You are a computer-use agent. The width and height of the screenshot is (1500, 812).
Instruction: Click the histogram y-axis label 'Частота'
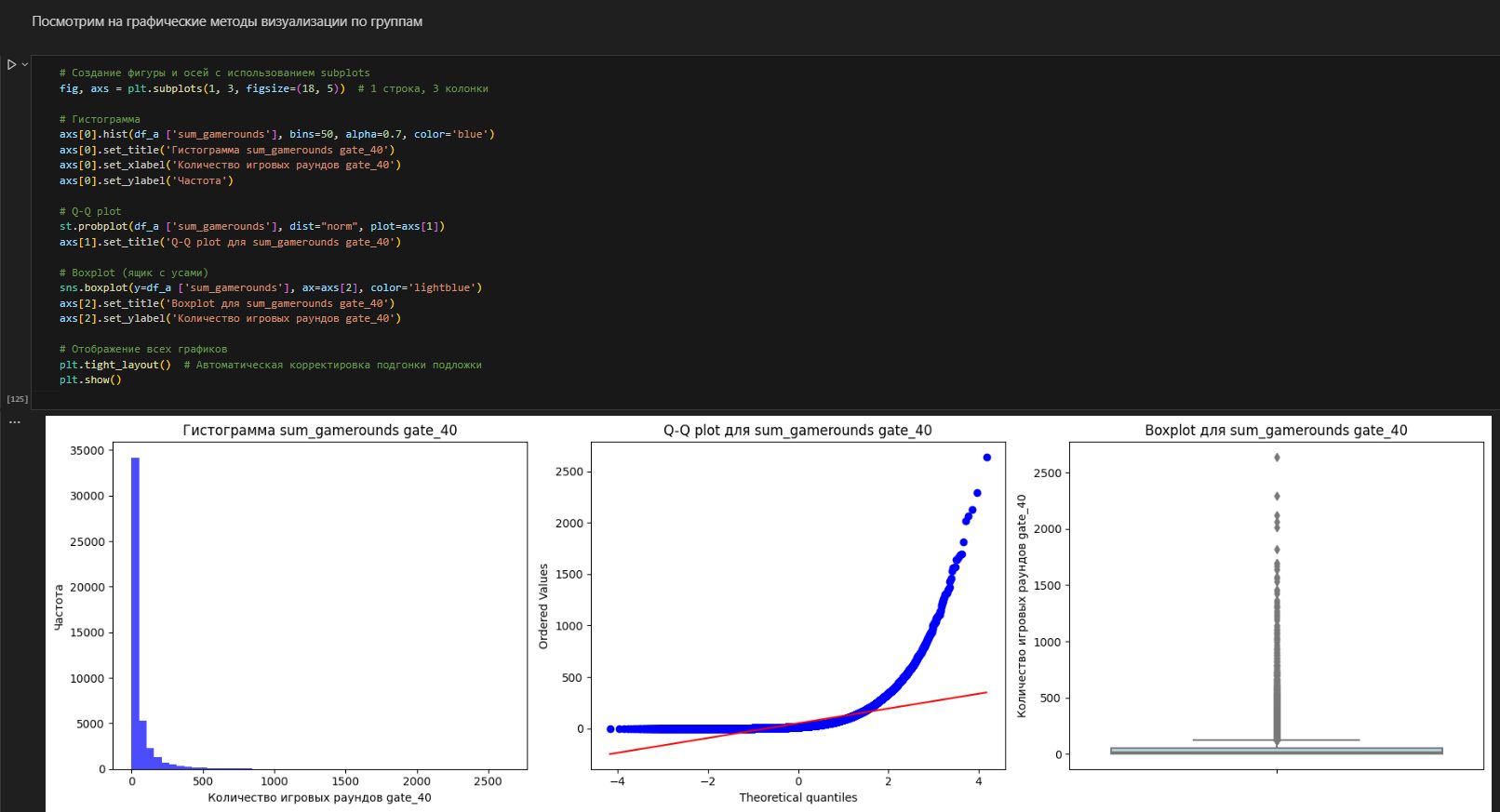(59, 607)
